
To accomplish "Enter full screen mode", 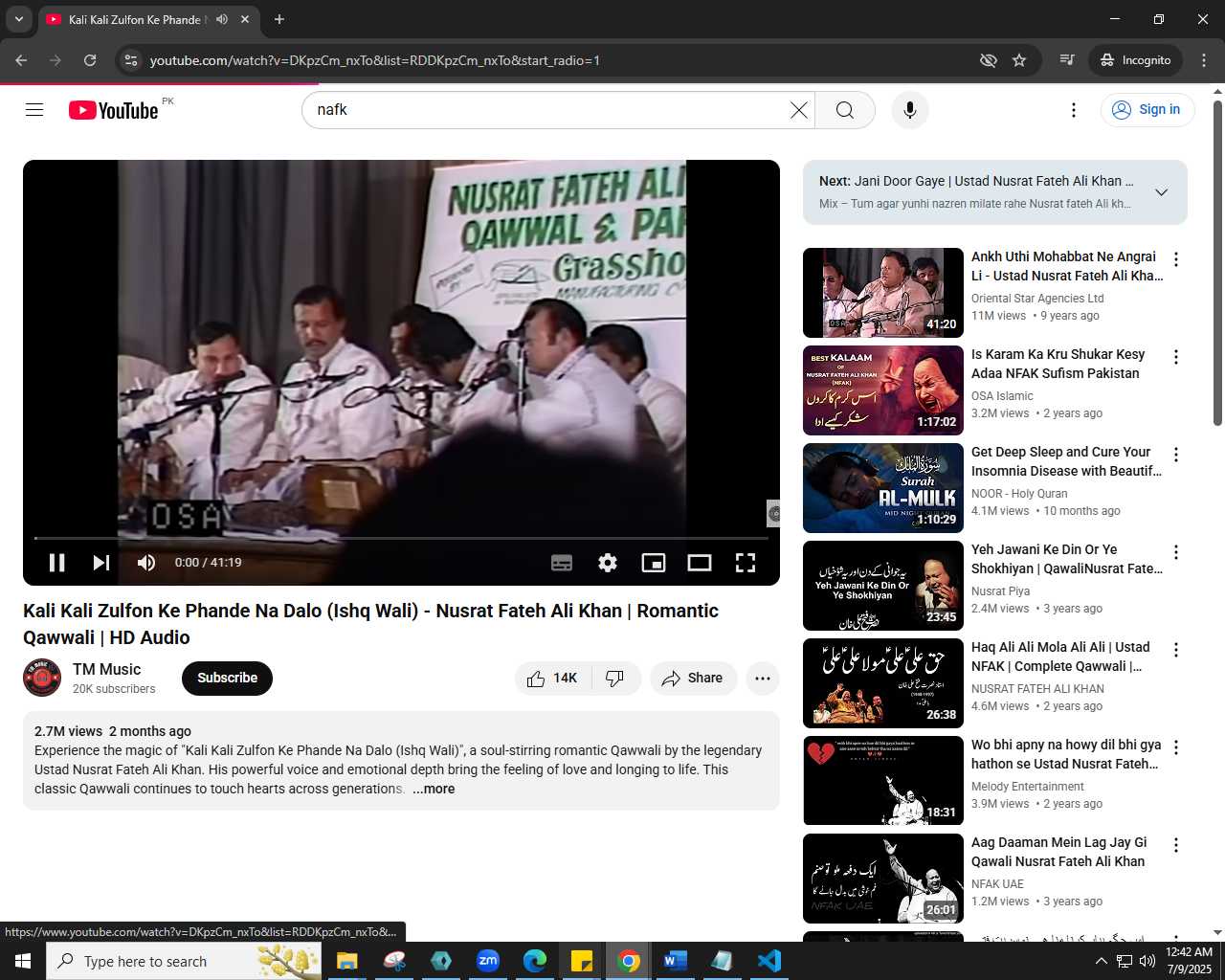I will tap(746, 563).
